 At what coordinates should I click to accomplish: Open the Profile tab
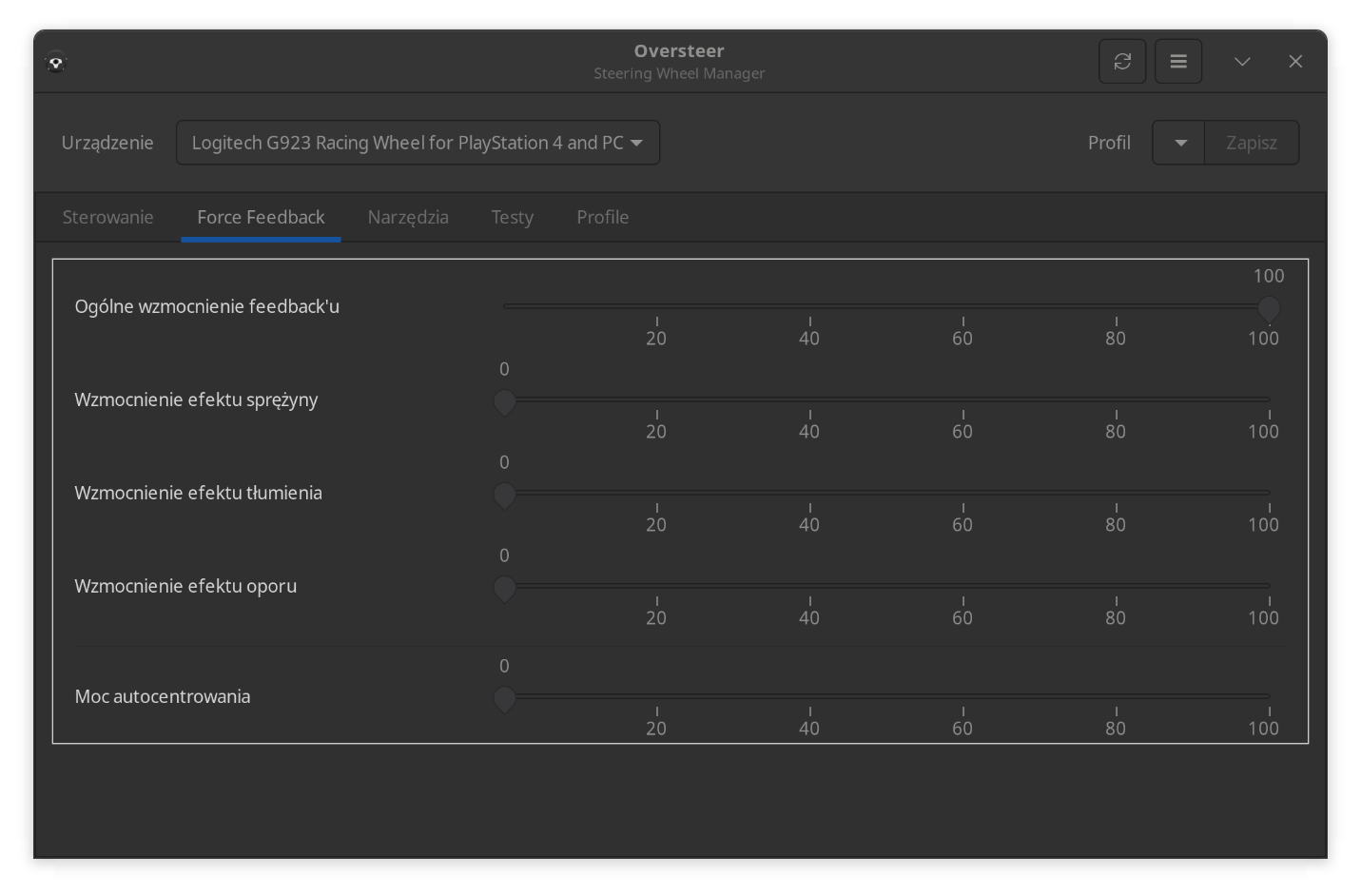(602, 217)
